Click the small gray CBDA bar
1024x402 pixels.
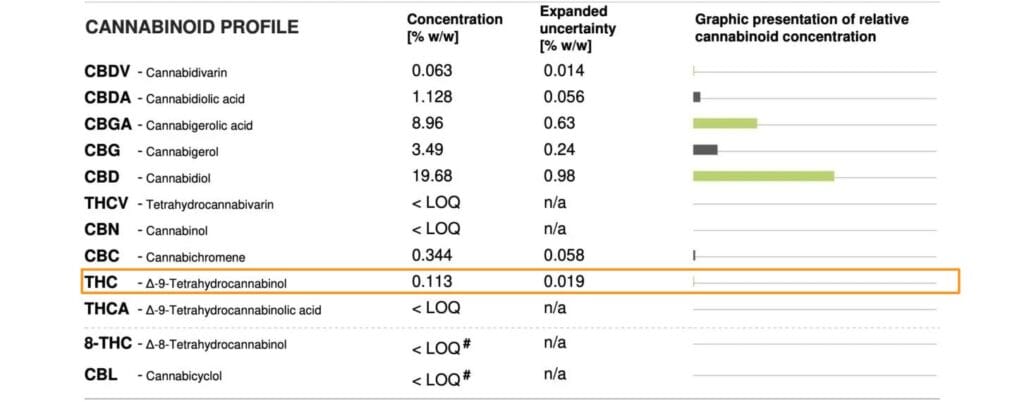pos(696,97)
